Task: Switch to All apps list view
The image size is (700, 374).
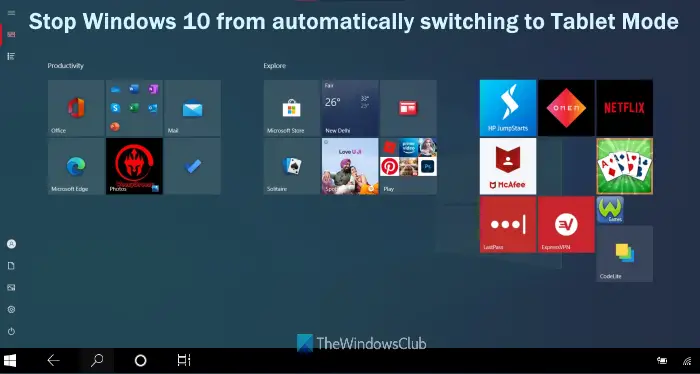Action: coord(11,56)
